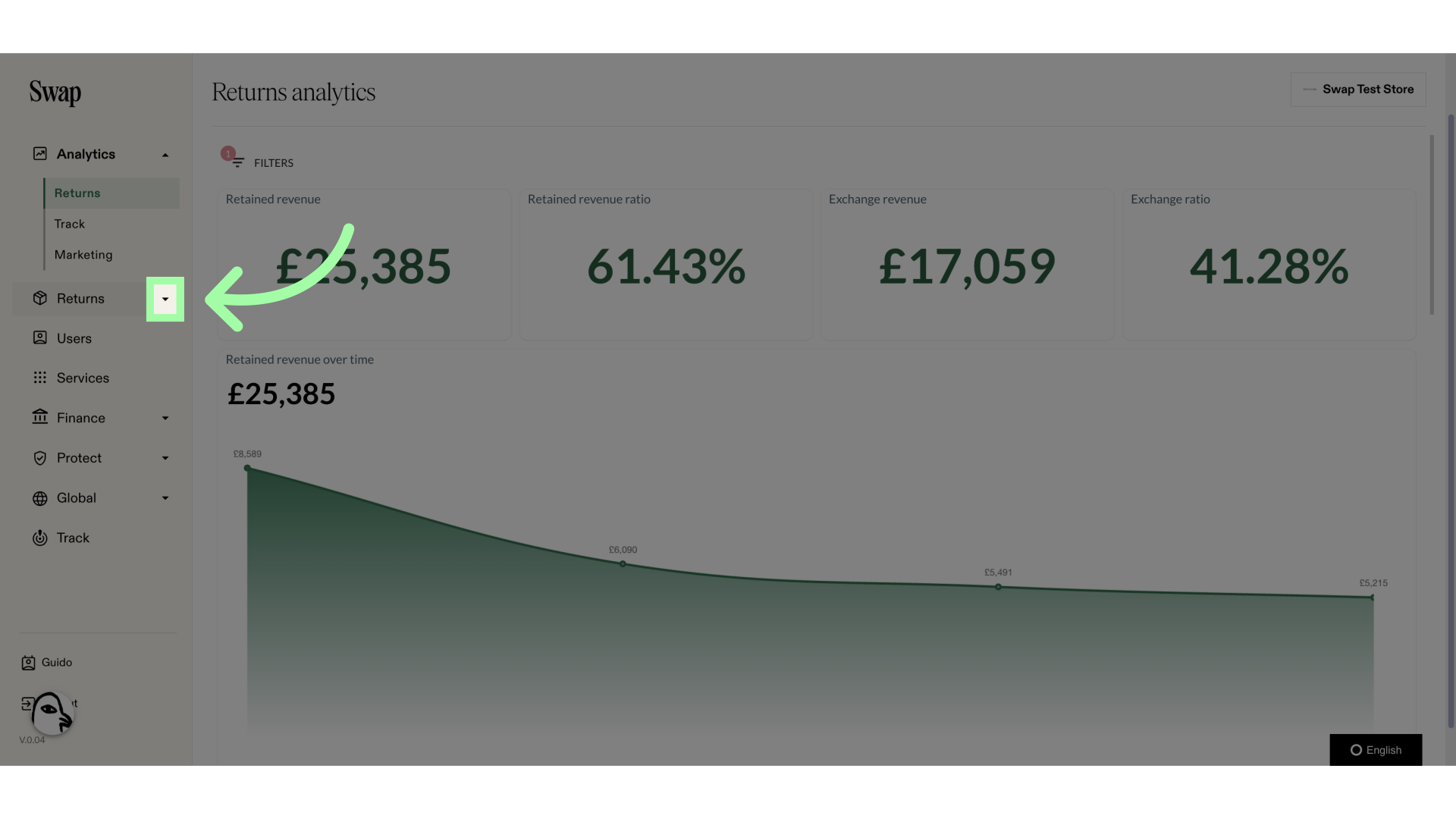Click the Guido help link
The width and height of the screenshot is (1456, 819).
point(56,663)
